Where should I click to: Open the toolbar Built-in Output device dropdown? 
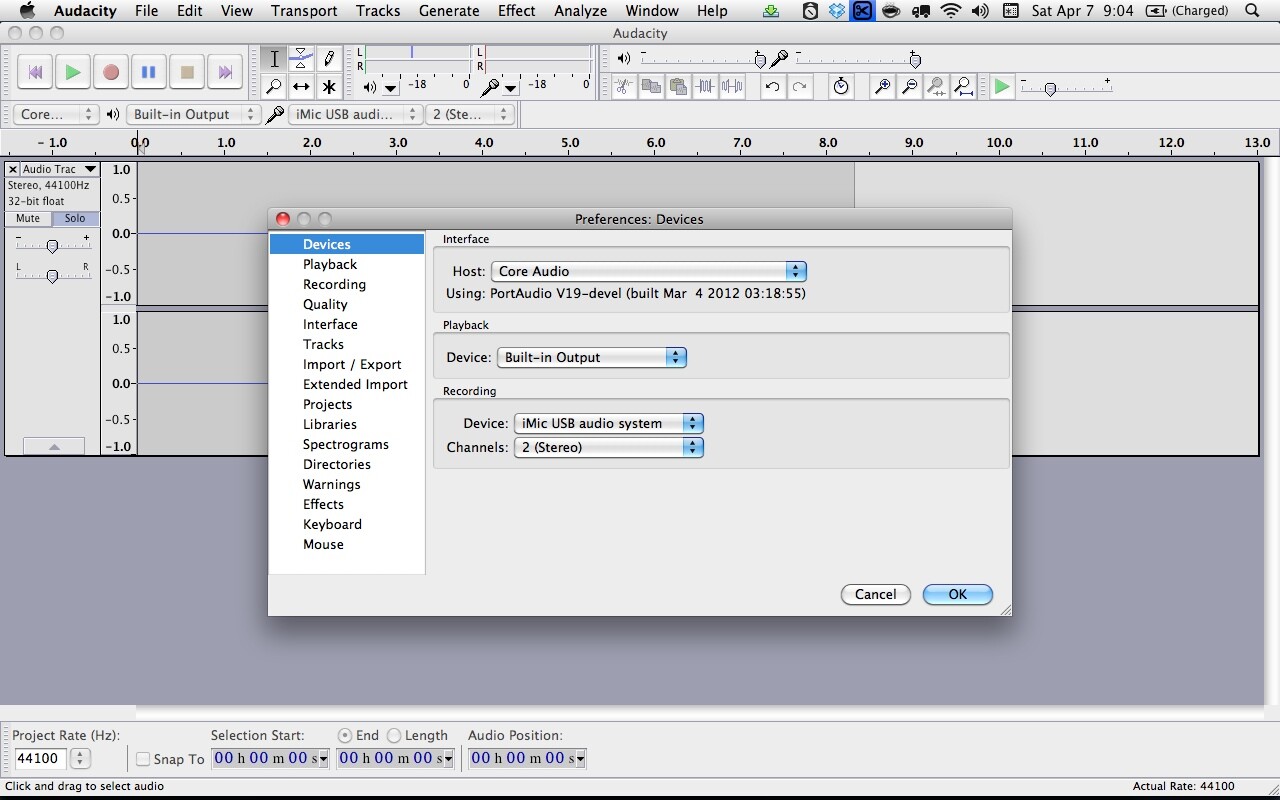click(x=193, y=114)
